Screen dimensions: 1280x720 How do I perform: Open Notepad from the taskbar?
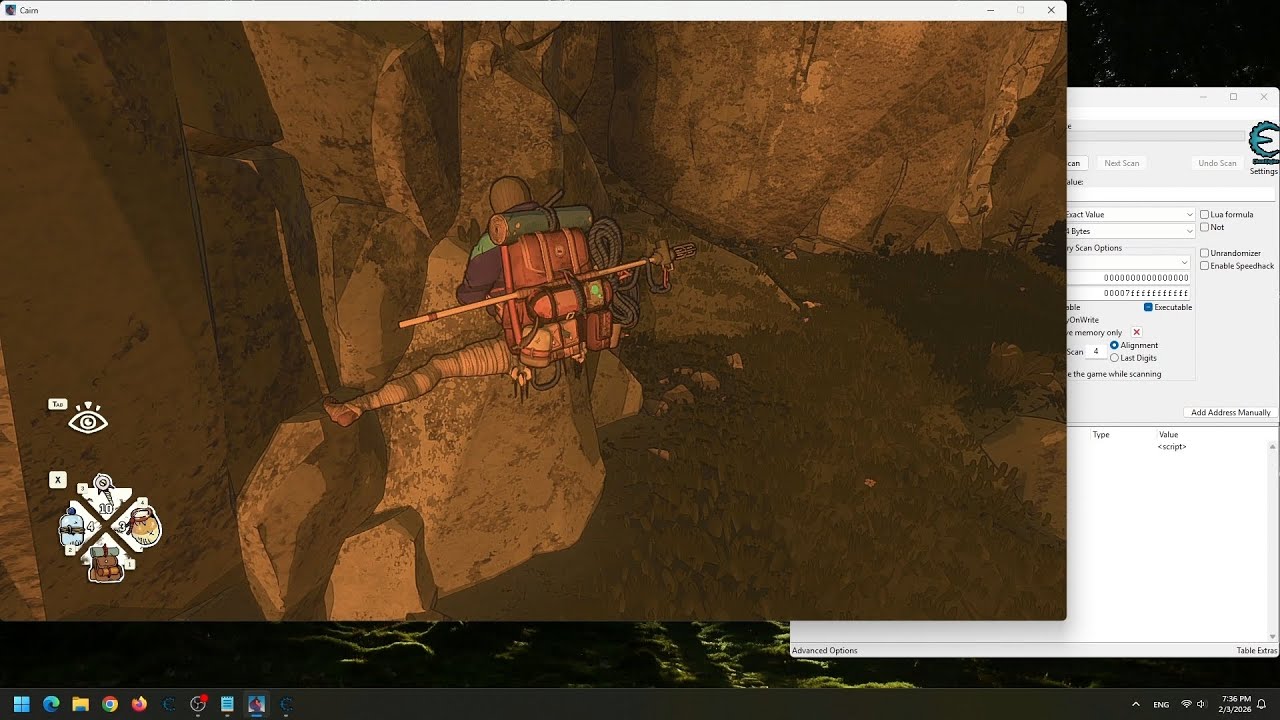click(227, 704)
